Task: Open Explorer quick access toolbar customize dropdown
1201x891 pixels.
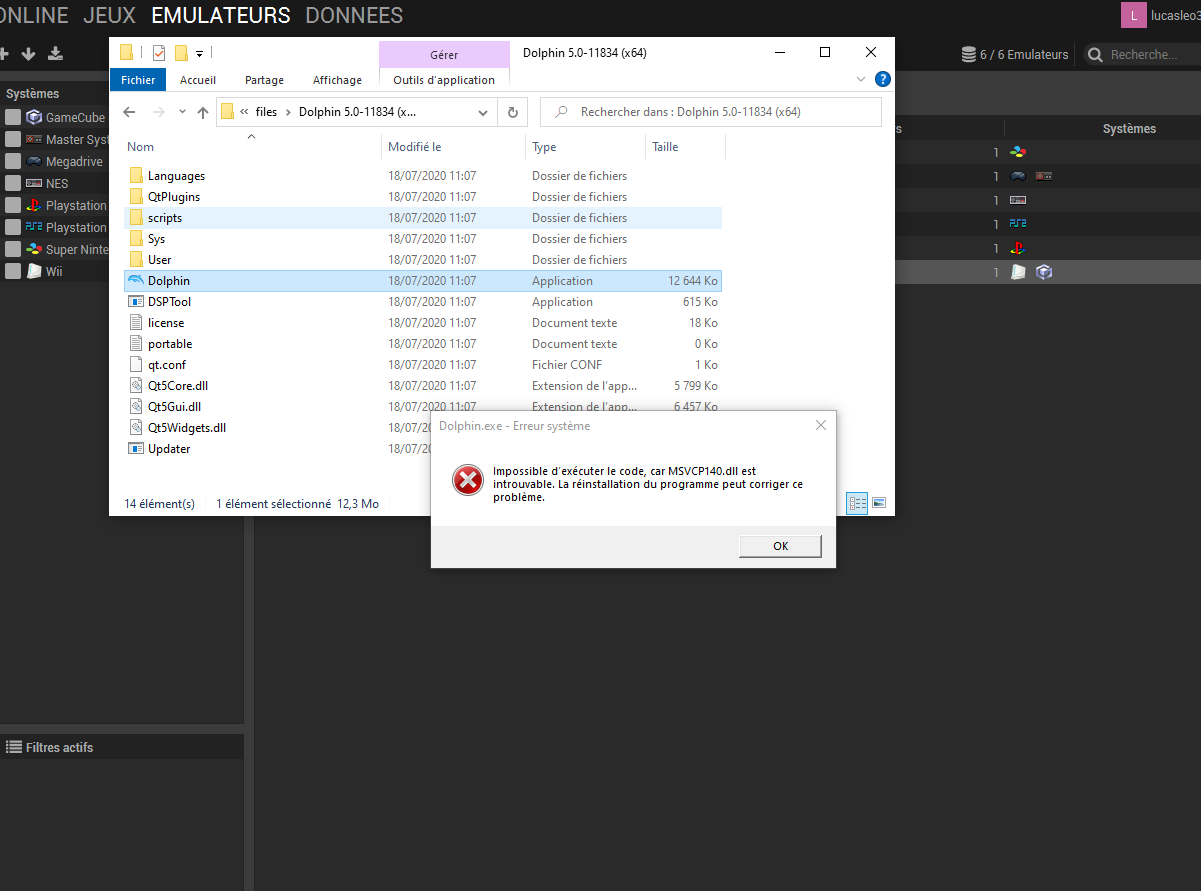Action: click(199, 54)
